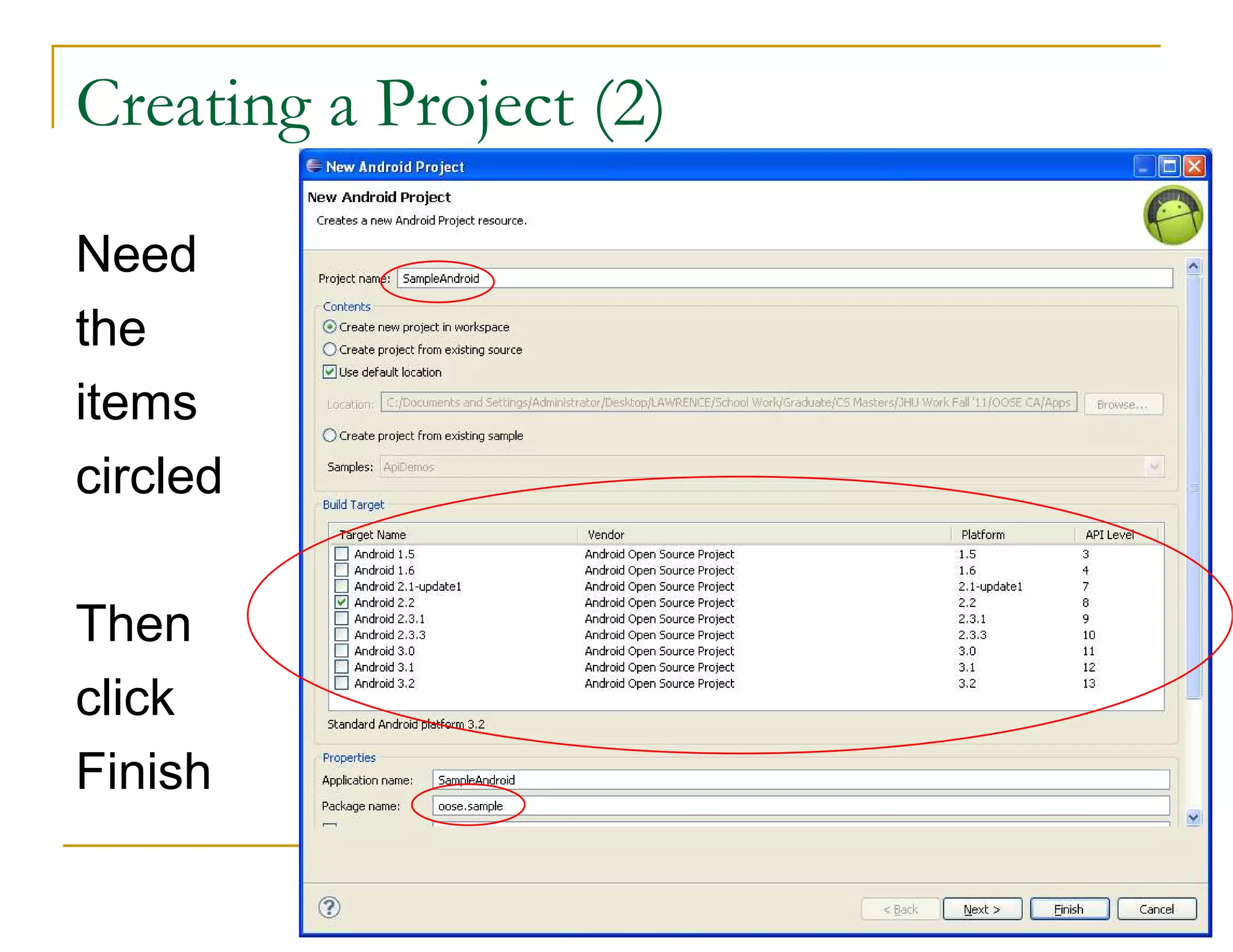Click the Finish button
The image size is (1233, 952).
coord(1069,909)
